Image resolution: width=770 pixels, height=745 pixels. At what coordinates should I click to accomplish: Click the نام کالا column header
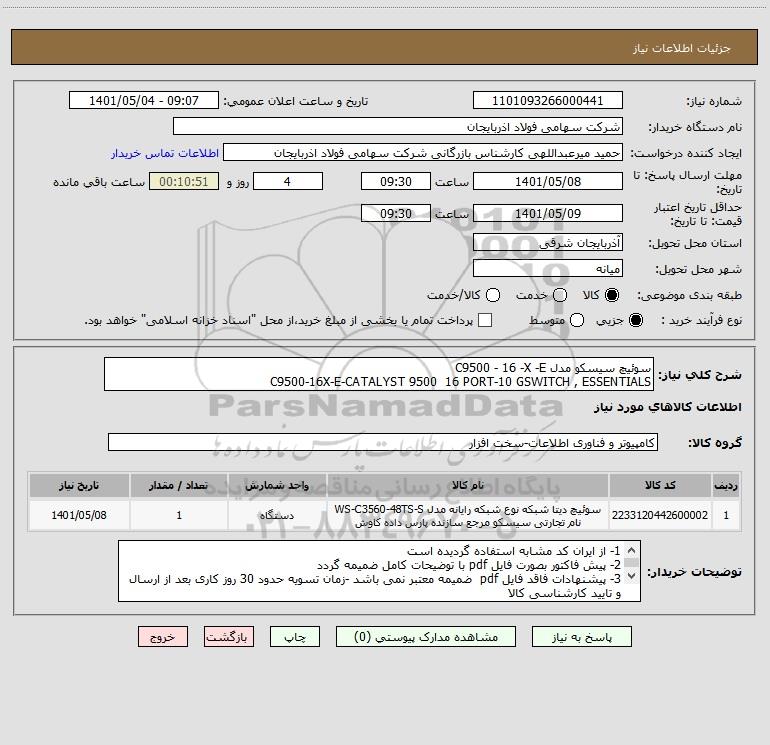tap(468, 486)
